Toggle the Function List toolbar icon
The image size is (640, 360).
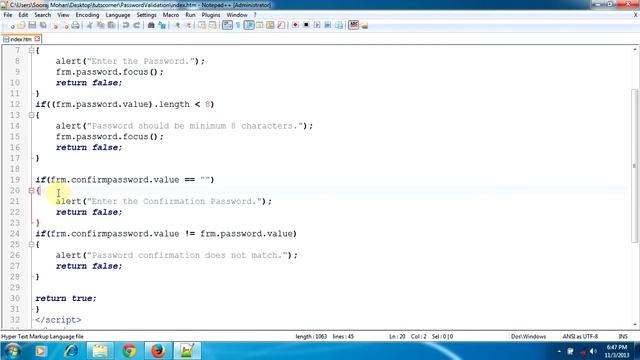tap(281, 25)
